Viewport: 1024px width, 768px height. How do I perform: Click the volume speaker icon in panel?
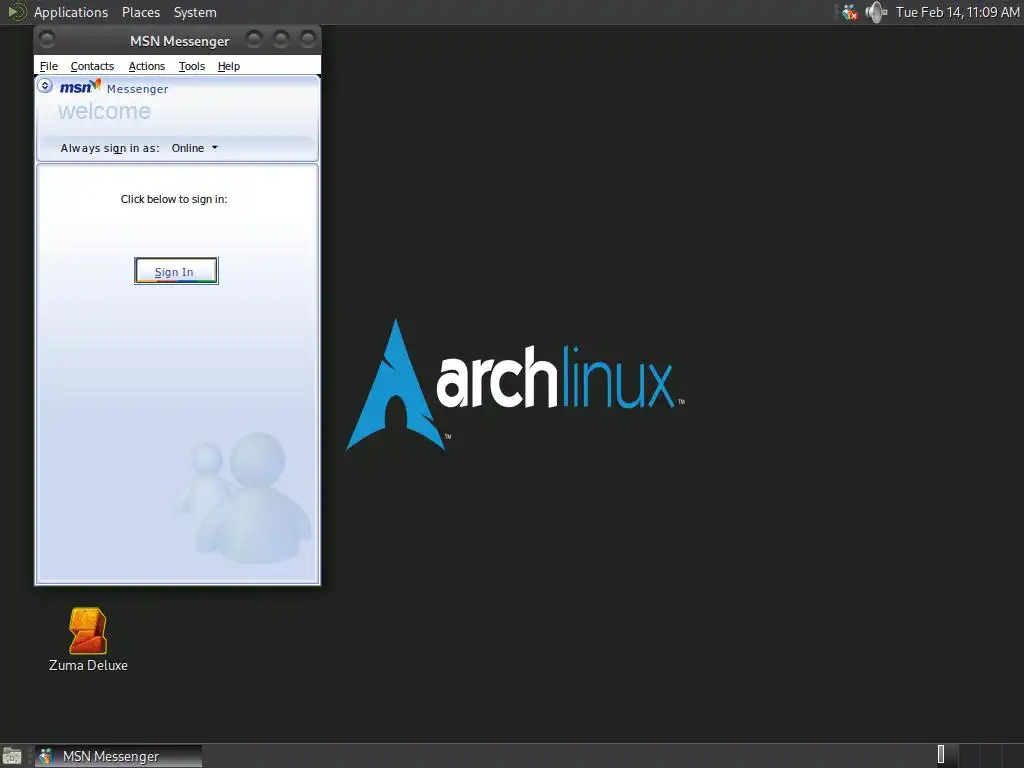(x=876, y=12)
